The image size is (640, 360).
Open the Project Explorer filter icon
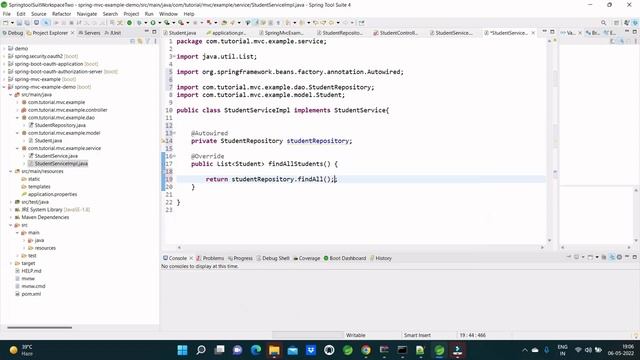(x=148, y=41)
